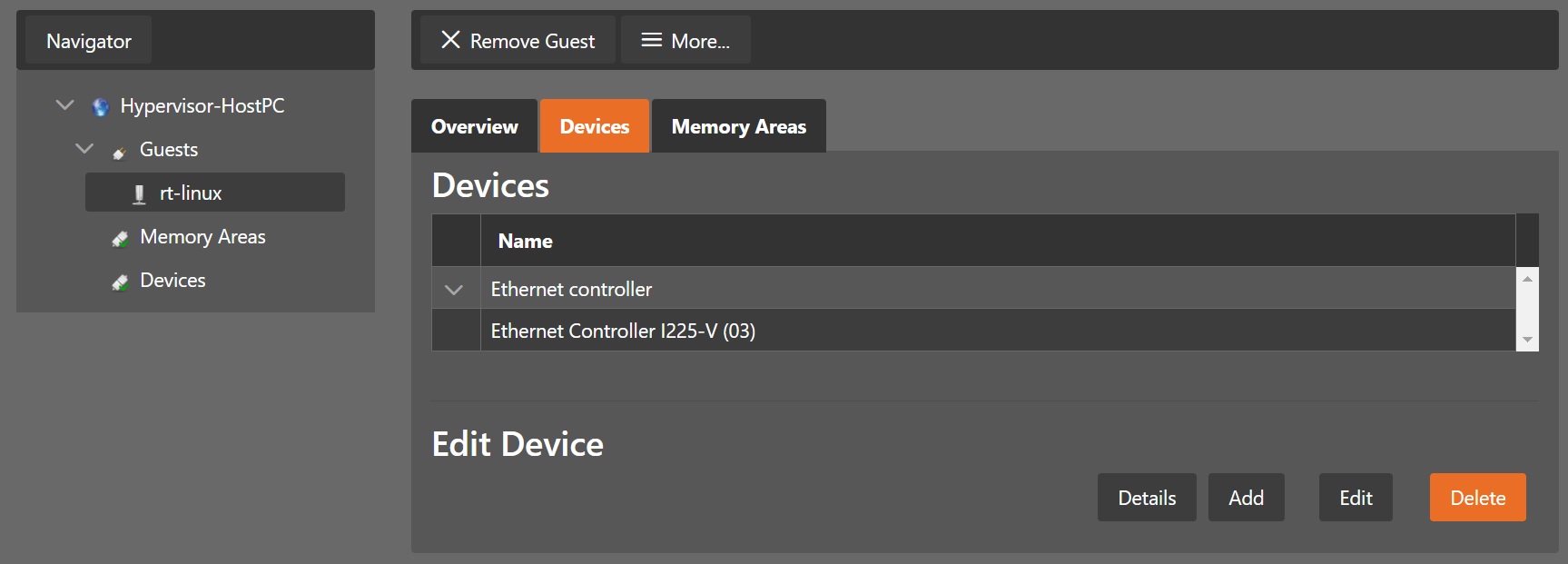
Task: Click the Edit button in Edit Device
Action: 1355,497
